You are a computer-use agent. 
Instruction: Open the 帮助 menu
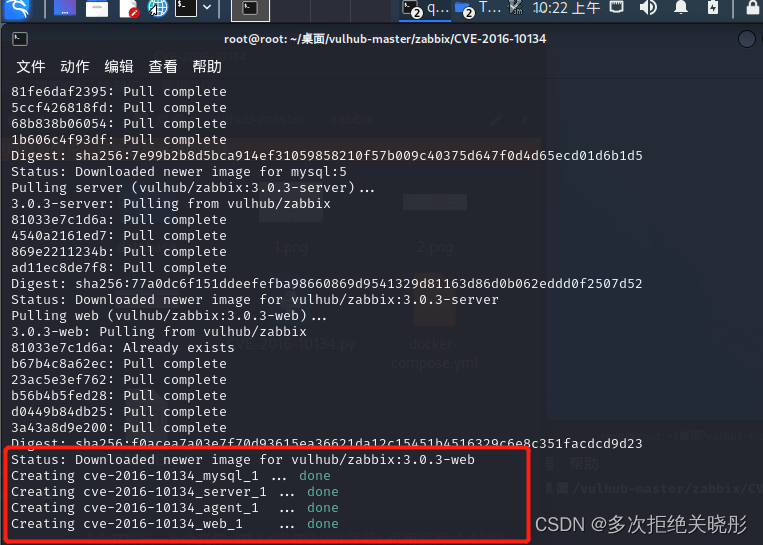pyautogui.click(x=207, y=67)
